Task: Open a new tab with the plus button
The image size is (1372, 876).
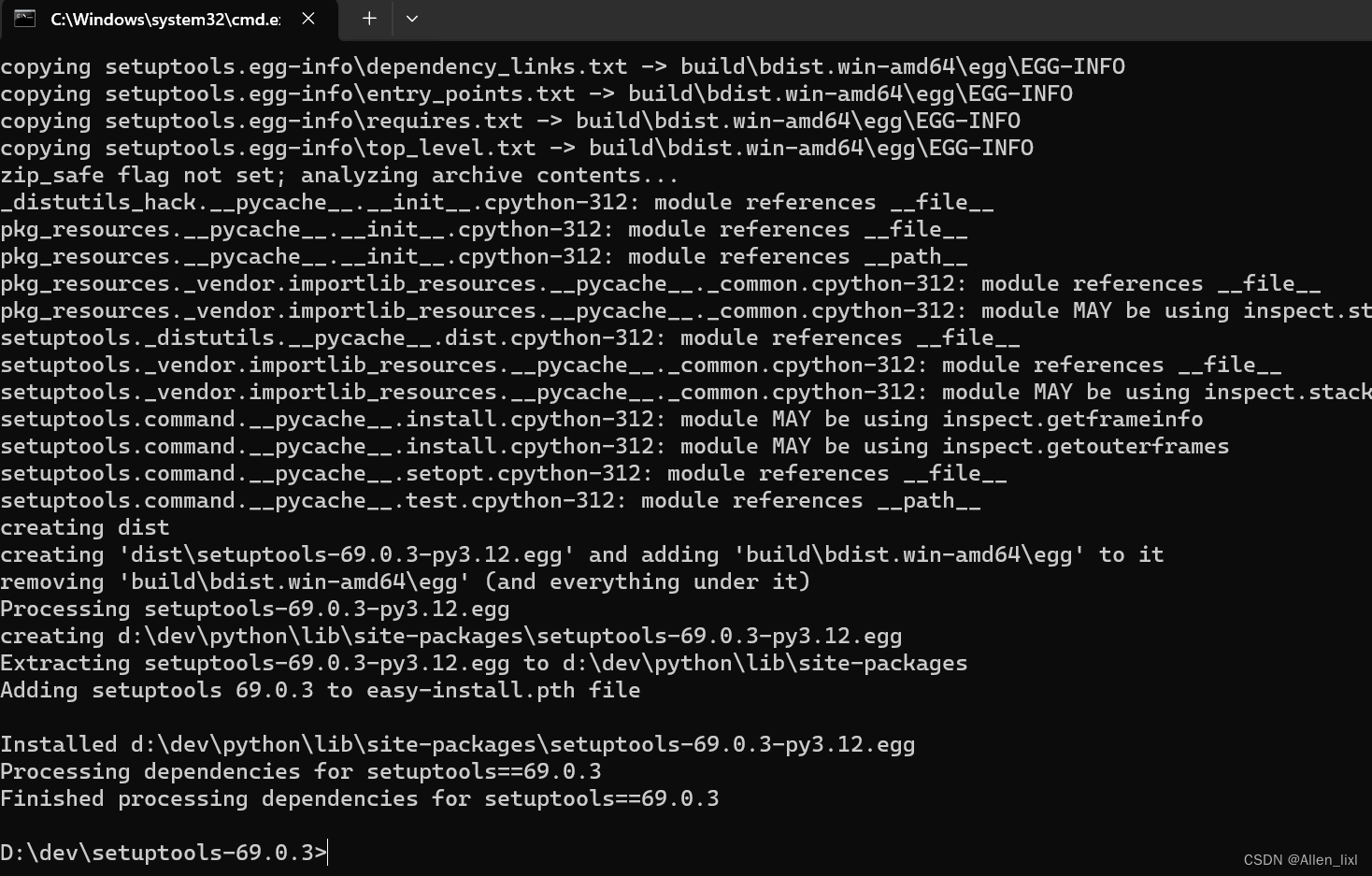Action: (368, 18)
